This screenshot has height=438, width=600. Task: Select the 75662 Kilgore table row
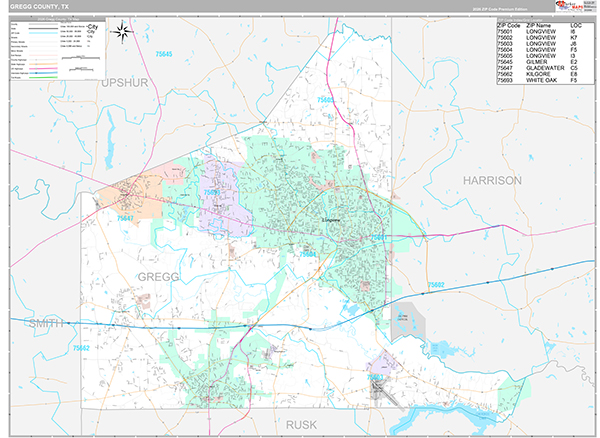click(540, 75)
